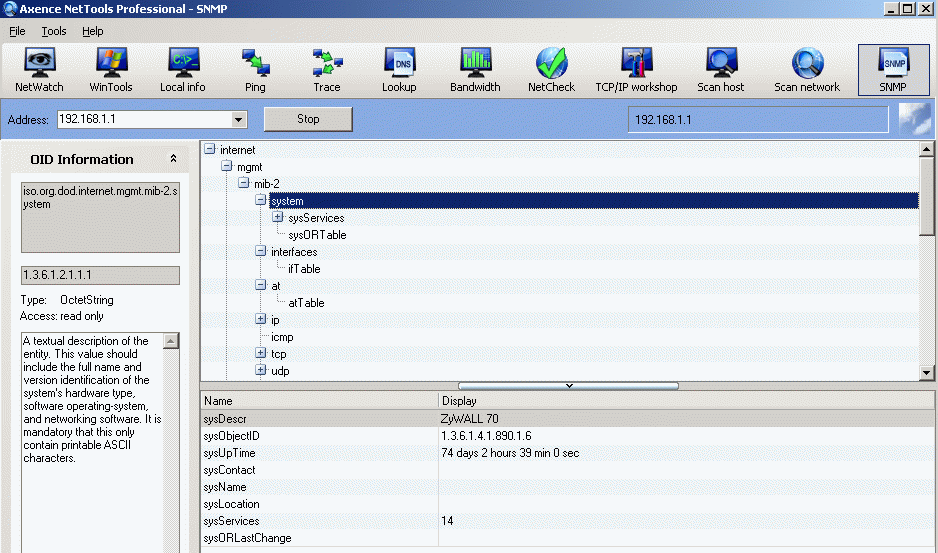938x553 pixels.
Task: Open the DNS Lookup tool
Action: click(x=399, y=70)
